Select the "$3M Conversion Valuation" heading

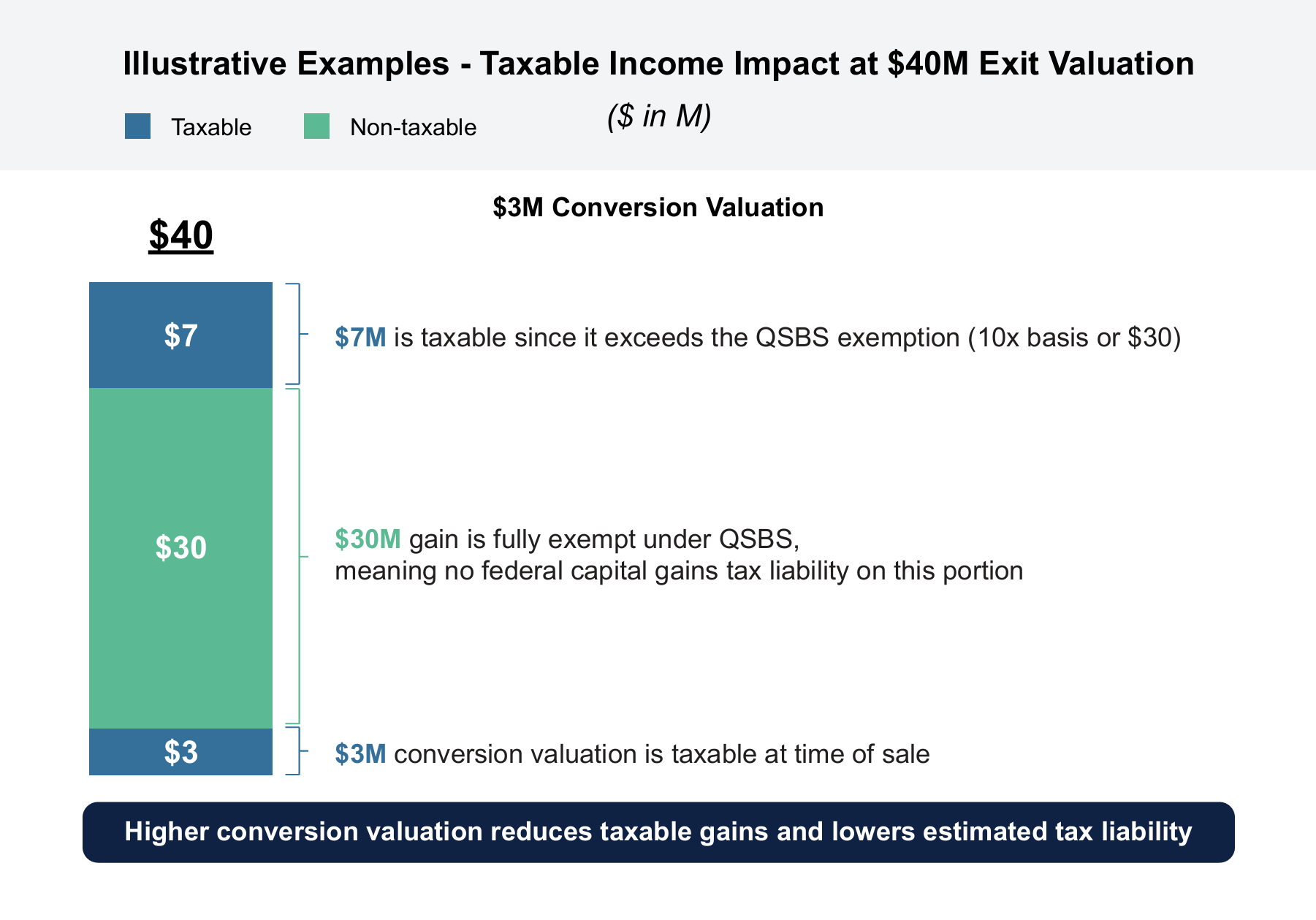click(x=658, y=208)
